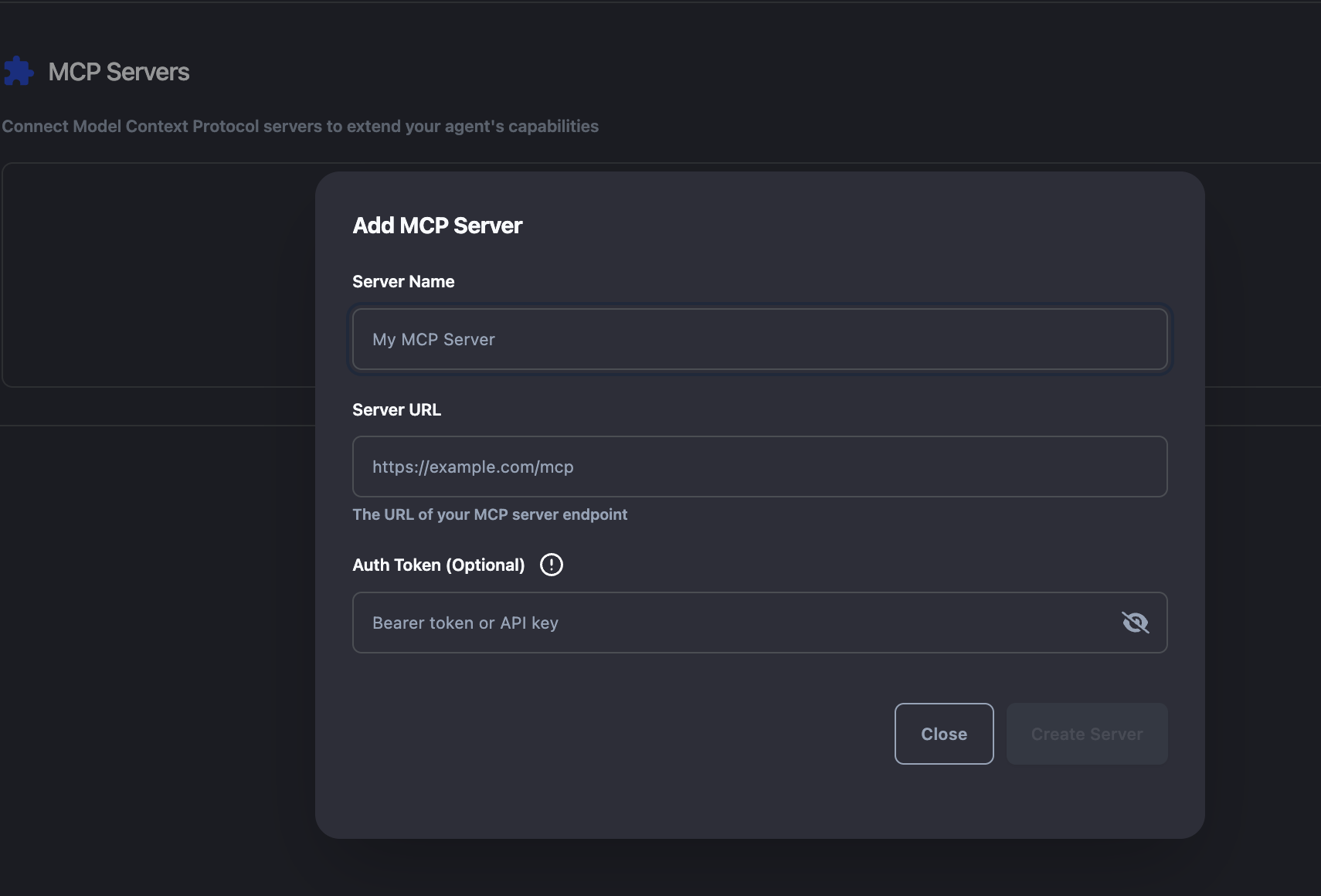The height and width of the screenshot is (896, 1321).
Task: Click the Create Server button
Action: [1086, 734]
